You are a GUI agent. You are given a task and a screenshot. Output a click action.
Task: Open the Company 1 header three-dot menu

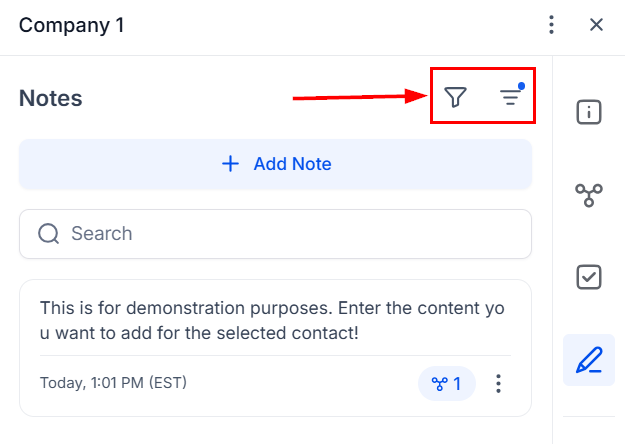pyautogui.click(x=551, y=25)
